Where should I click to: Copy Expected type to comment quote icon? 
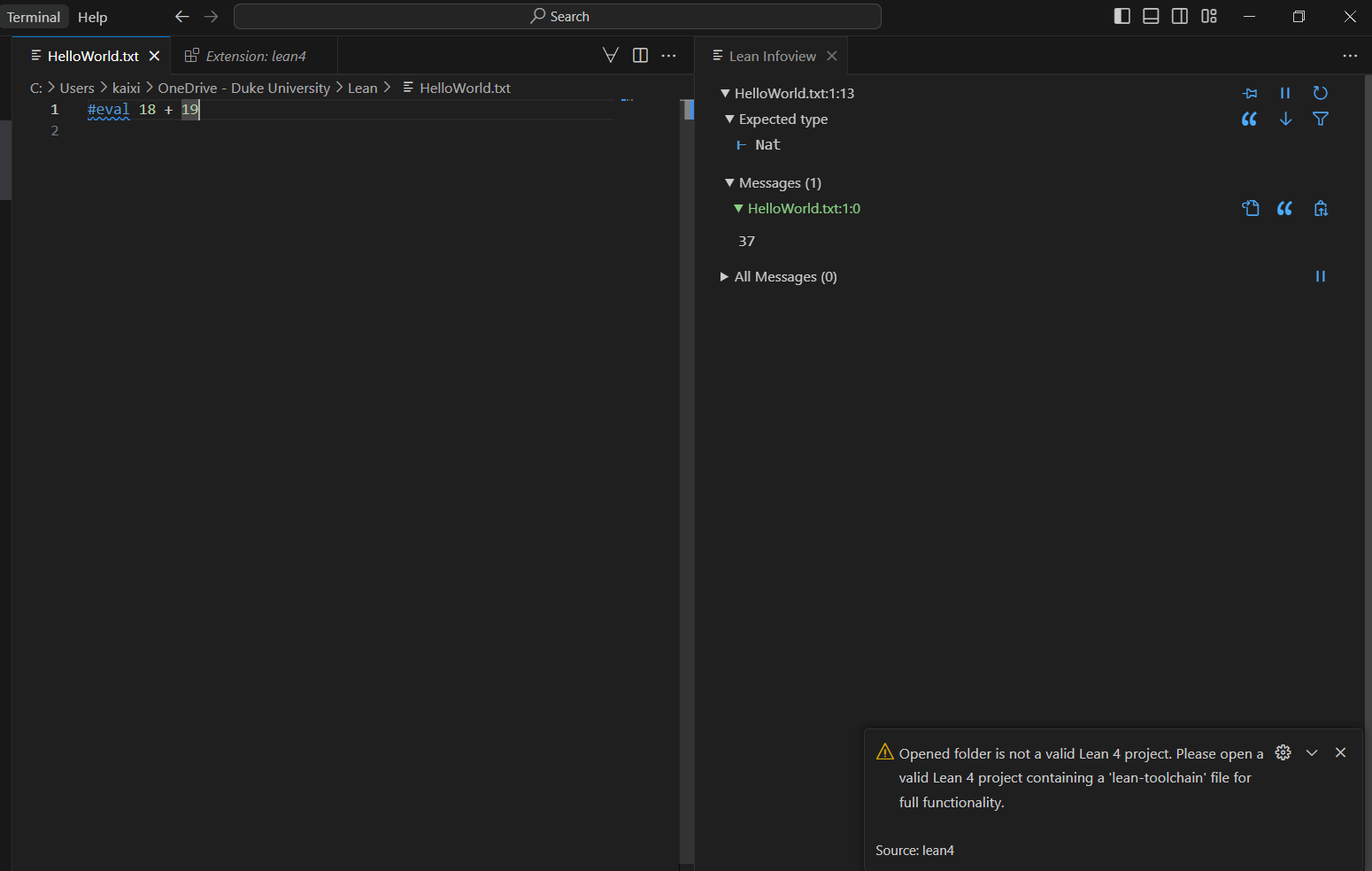[1250, 119]
